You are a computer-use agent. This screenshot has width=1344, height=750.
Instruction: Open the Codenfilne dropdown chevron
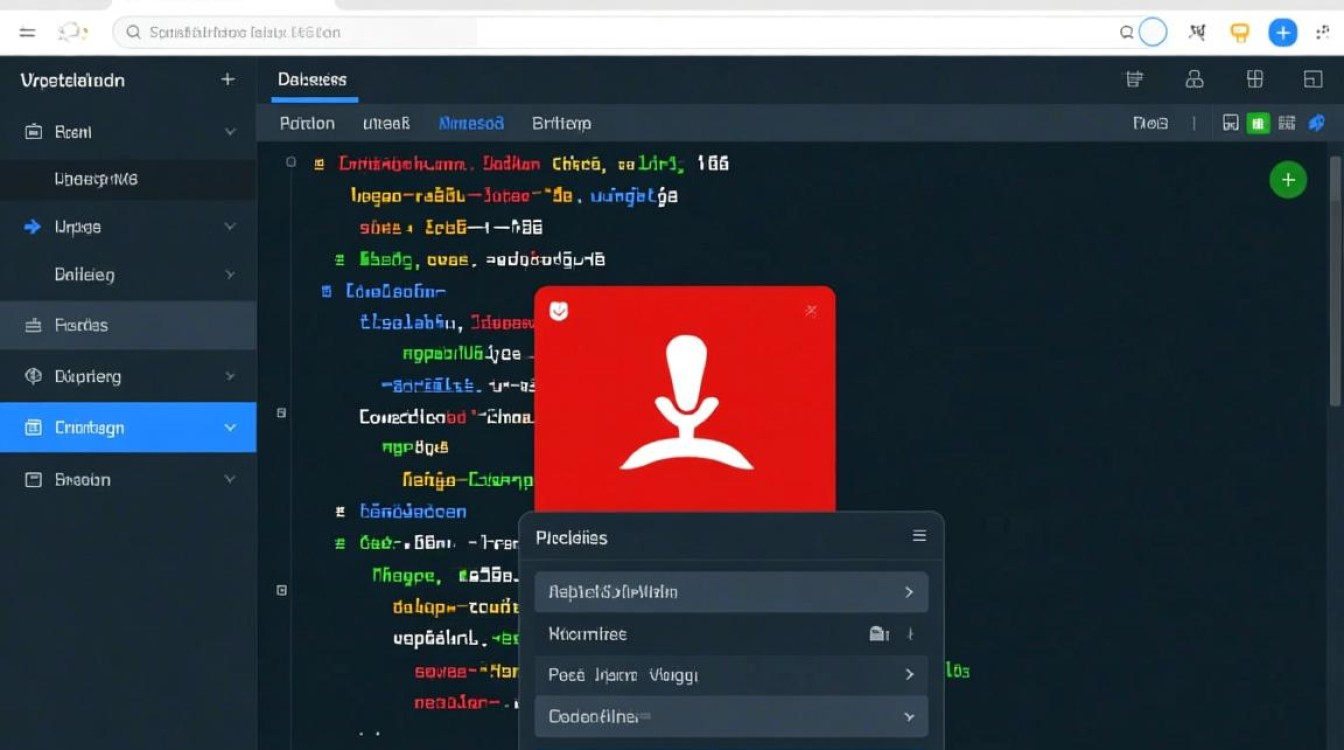click(x=909, y=717)
